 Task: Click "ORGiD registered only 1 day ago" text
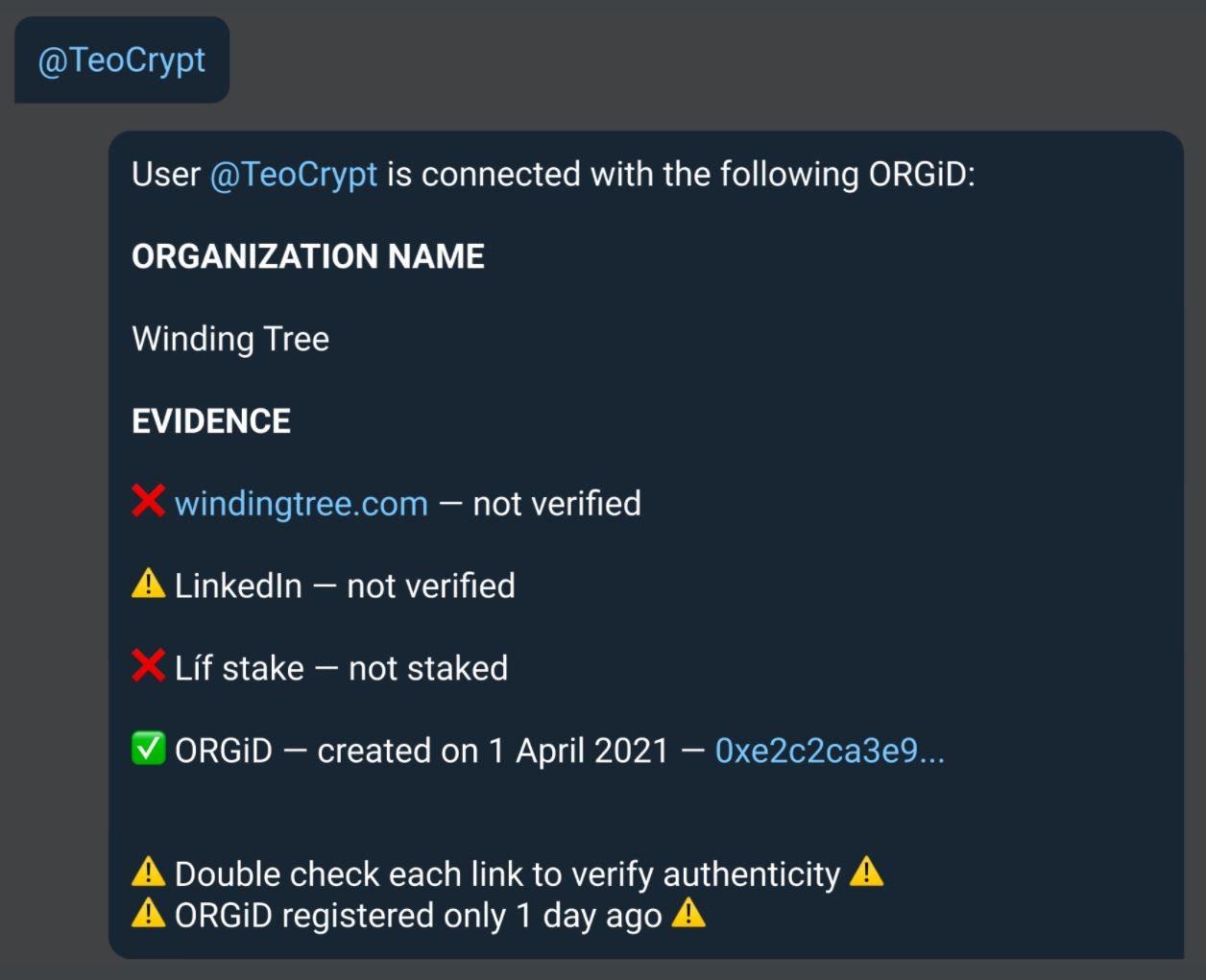tap(418, 916)
